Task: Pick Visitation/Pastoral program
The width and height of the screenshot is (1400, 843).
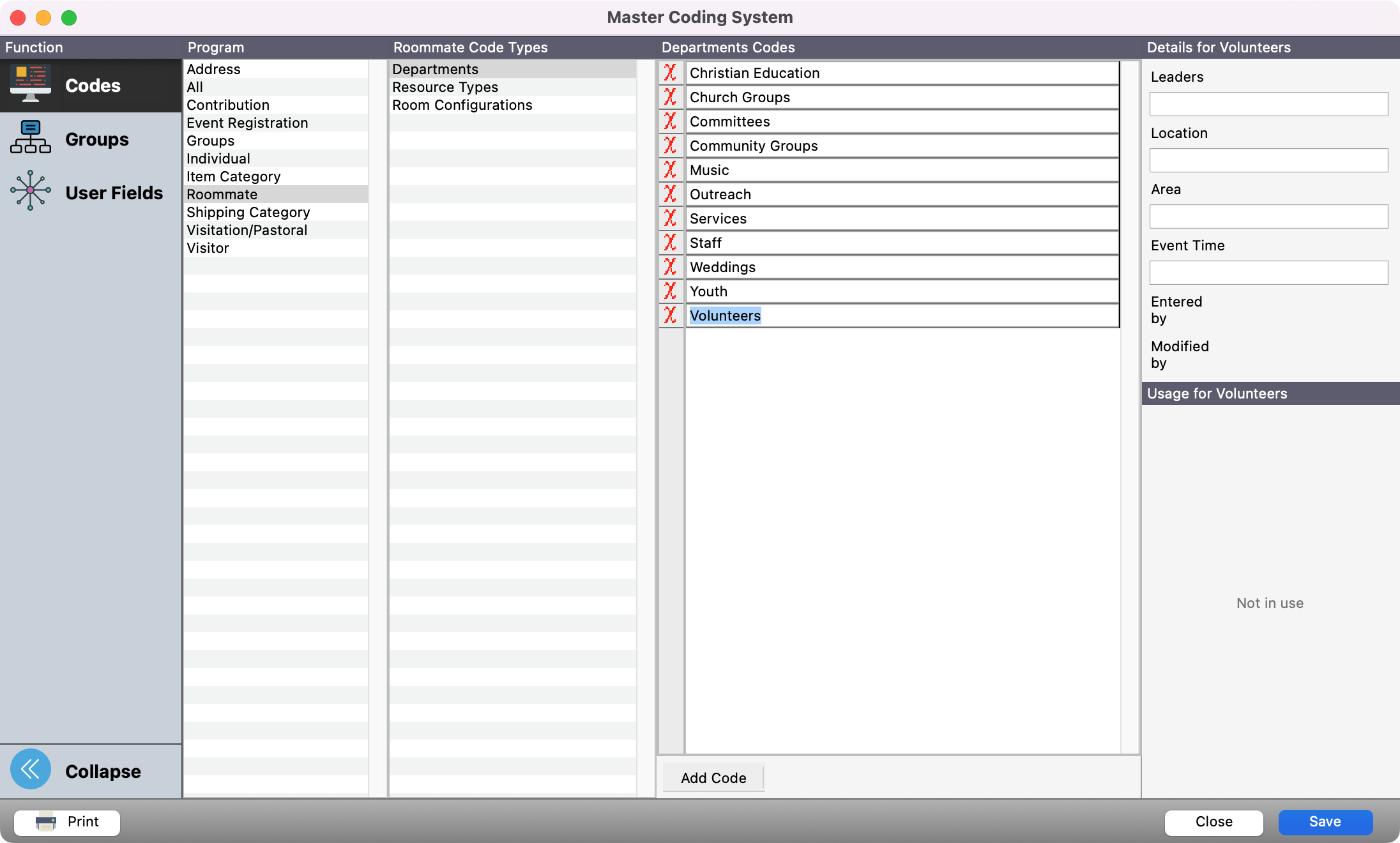Action: click(247, 230)
